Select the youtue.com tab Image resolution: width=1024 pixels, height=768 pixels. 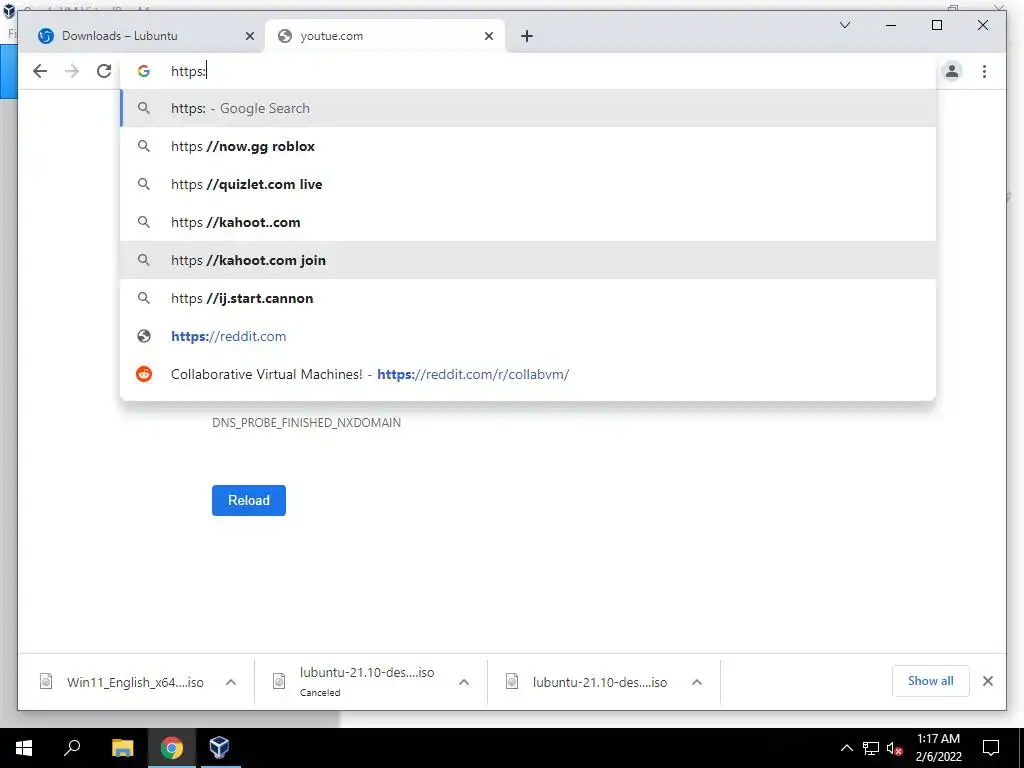(x=385, y=37)
